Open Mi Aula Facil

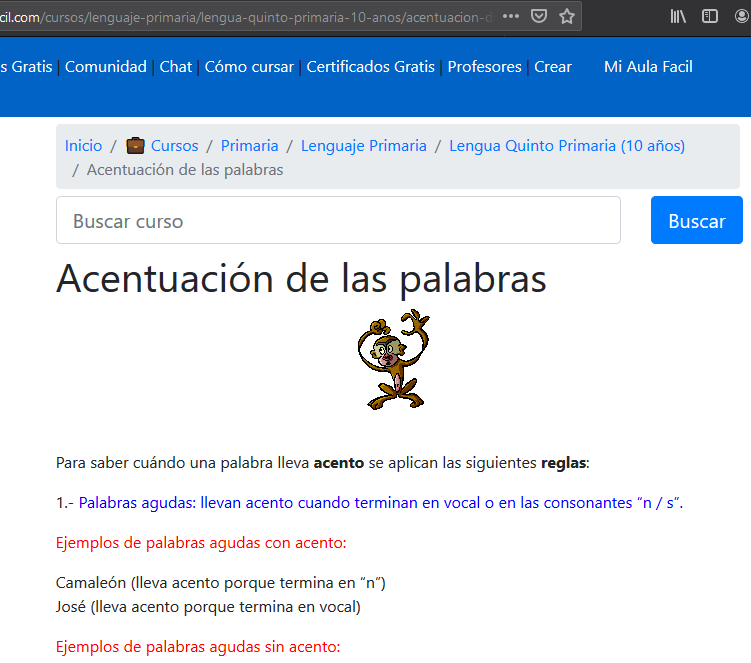tap(648, 67)
